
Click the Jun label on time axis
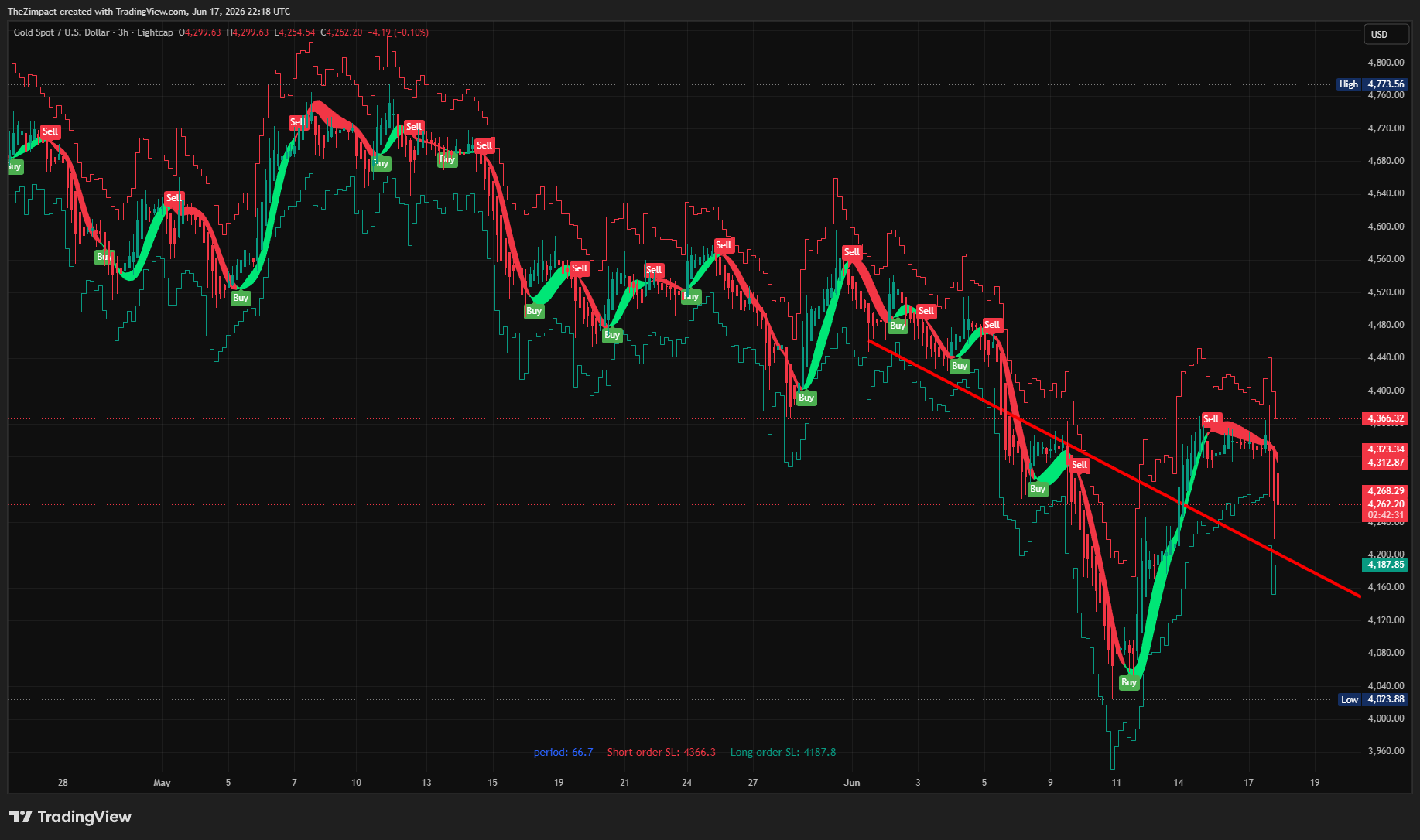point(852,783)
